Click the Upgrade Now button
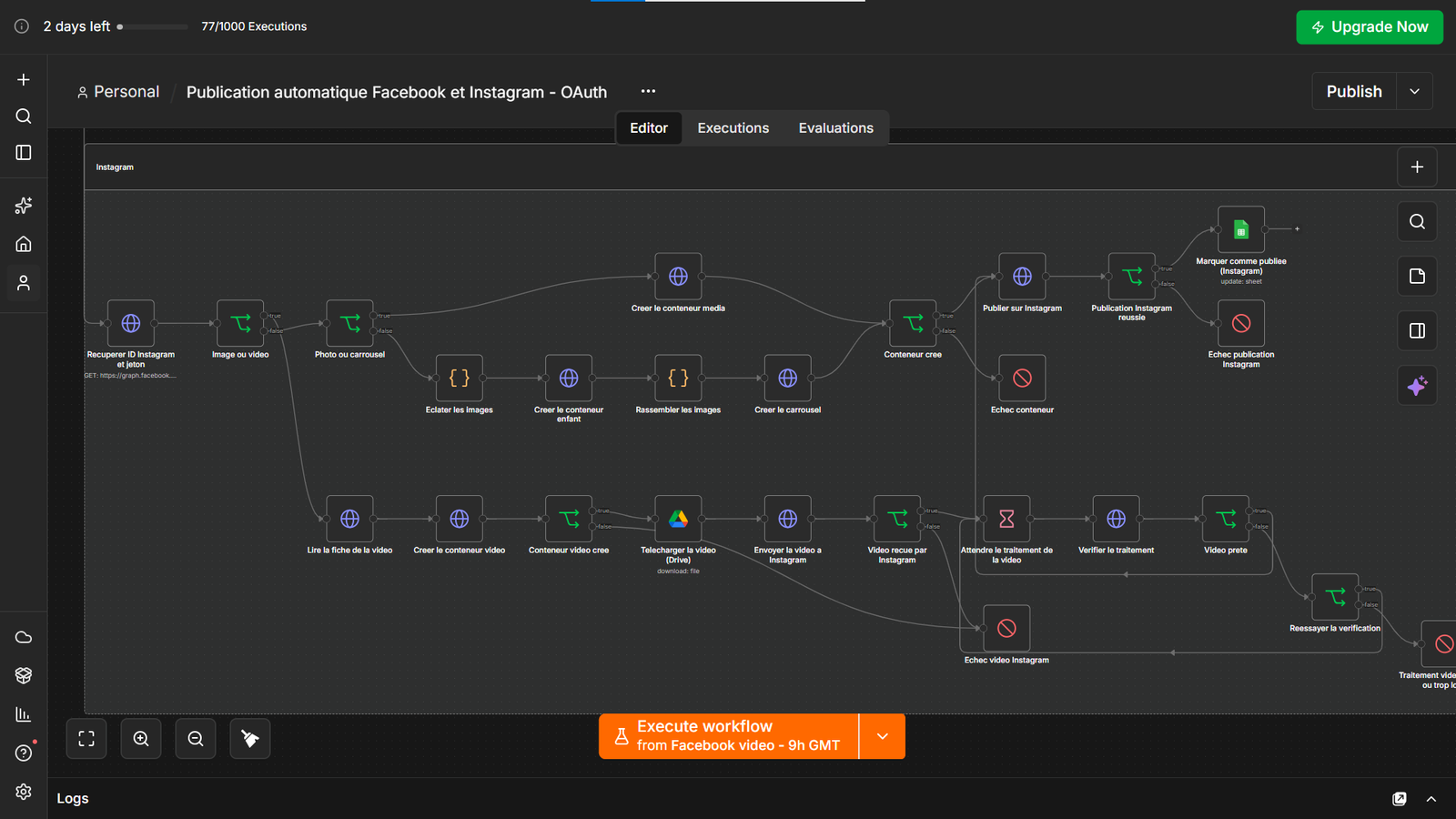Image resolution: width=1456 pixels, height=819 pixels. (x=1370, y=27)
